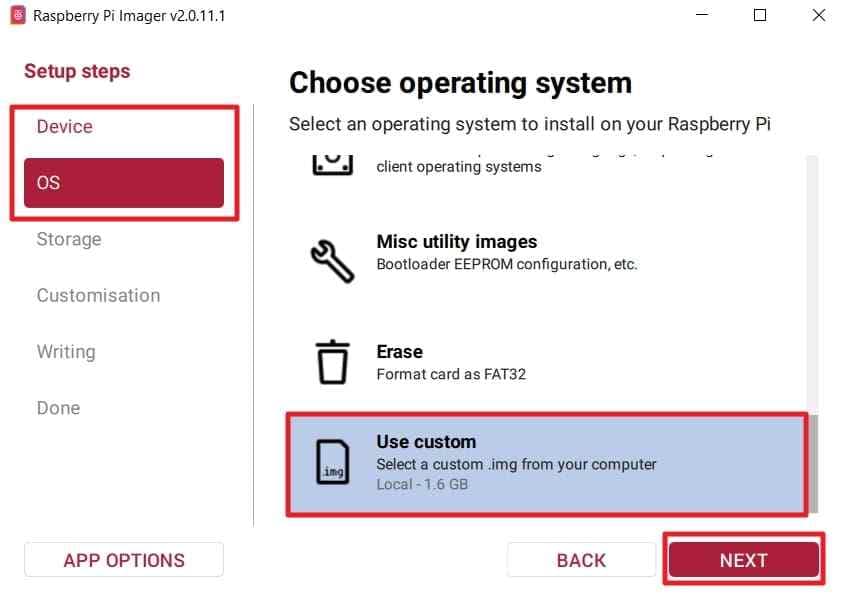Click 'Local - 1.6 GB' label

[422, 484]
